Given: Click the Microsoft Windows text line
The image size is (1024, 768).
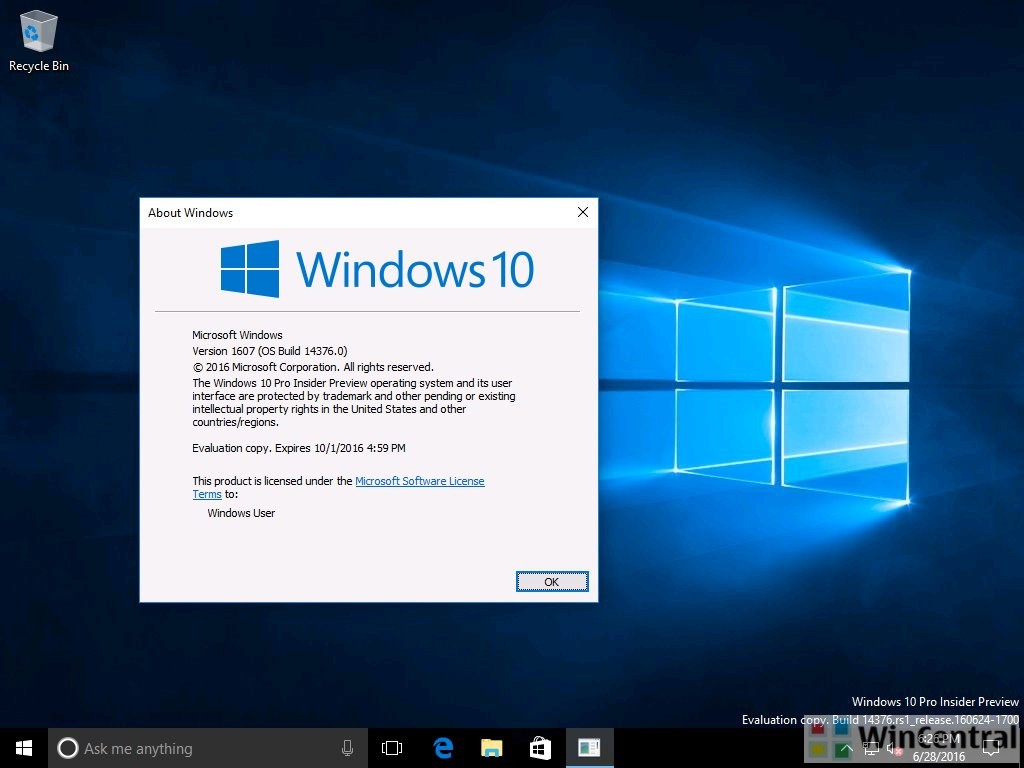Looking at the screenshot, I should pyautogui.click(x=237, y=335).
